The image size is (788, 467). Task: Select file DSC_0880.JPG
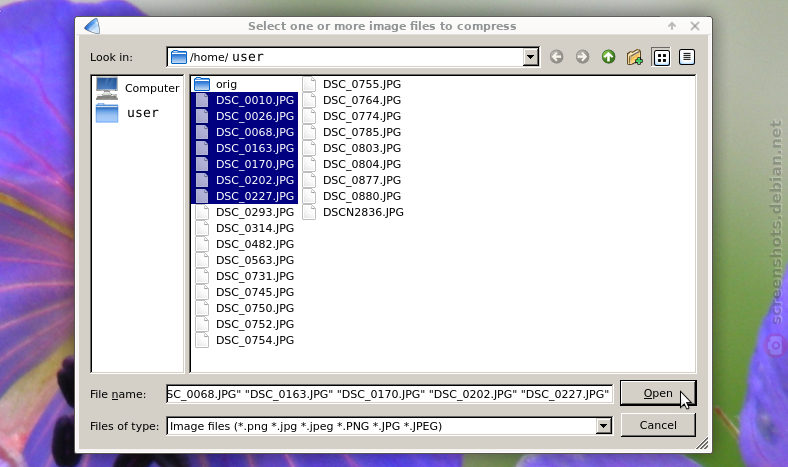(x=352, y=196)
